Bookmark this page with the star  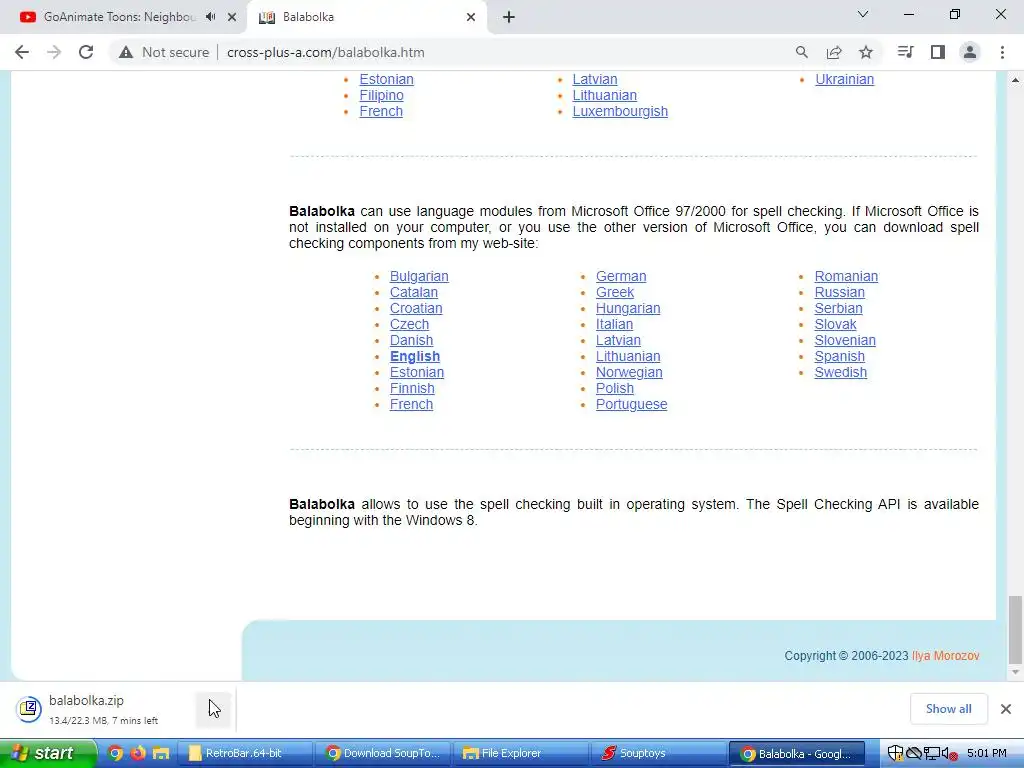point(866,52)
